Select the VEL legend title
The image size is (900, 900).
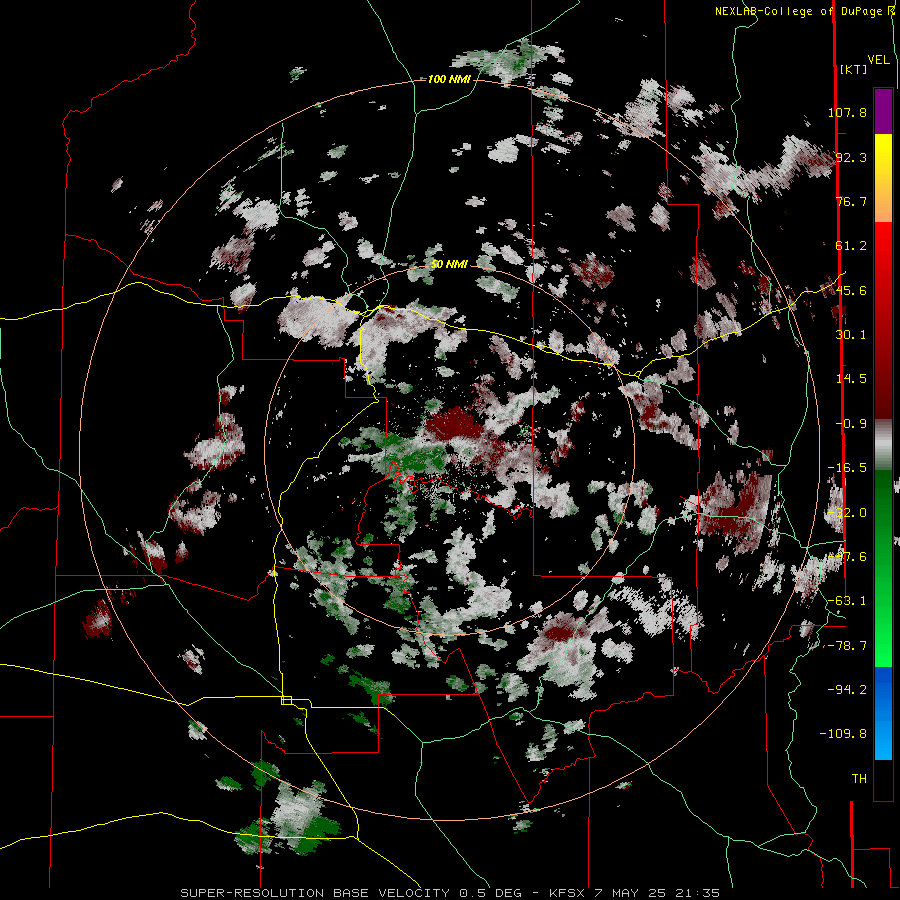(x=878, y=60)
